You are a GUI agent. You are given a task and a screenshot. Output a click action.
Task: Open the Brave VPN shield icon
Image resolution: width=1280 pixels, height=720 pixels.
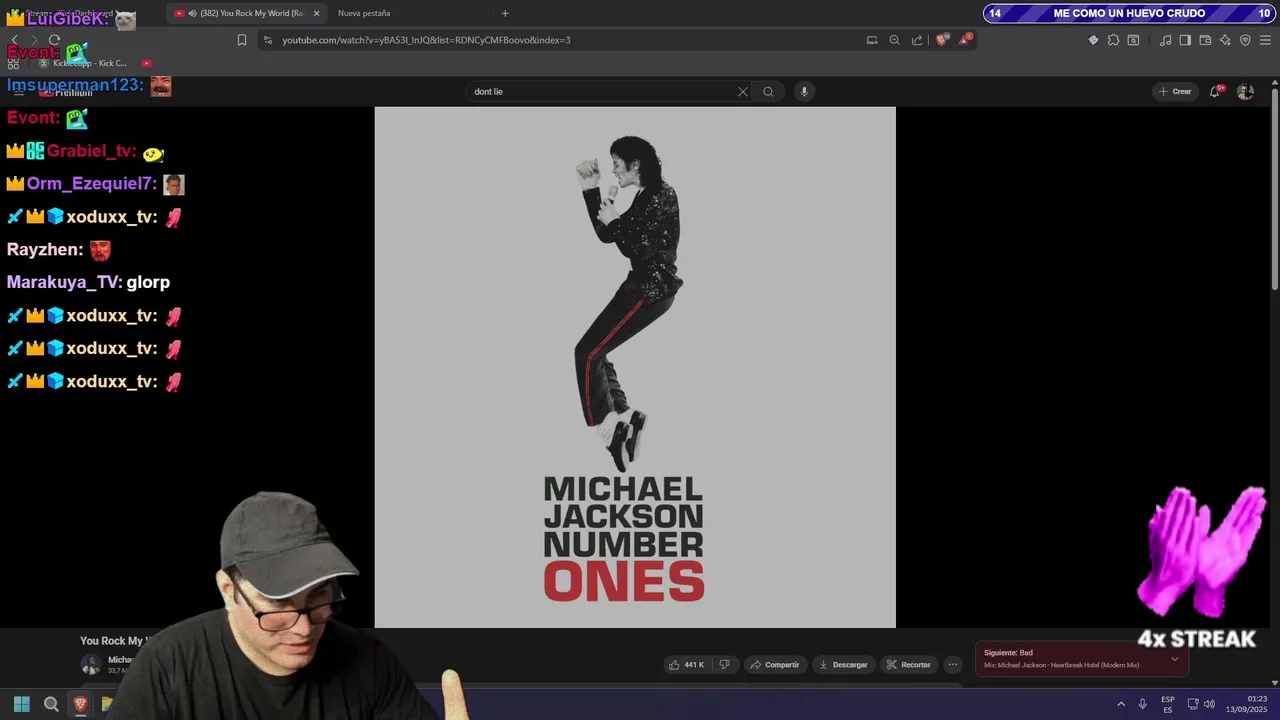pos(1245,40)
